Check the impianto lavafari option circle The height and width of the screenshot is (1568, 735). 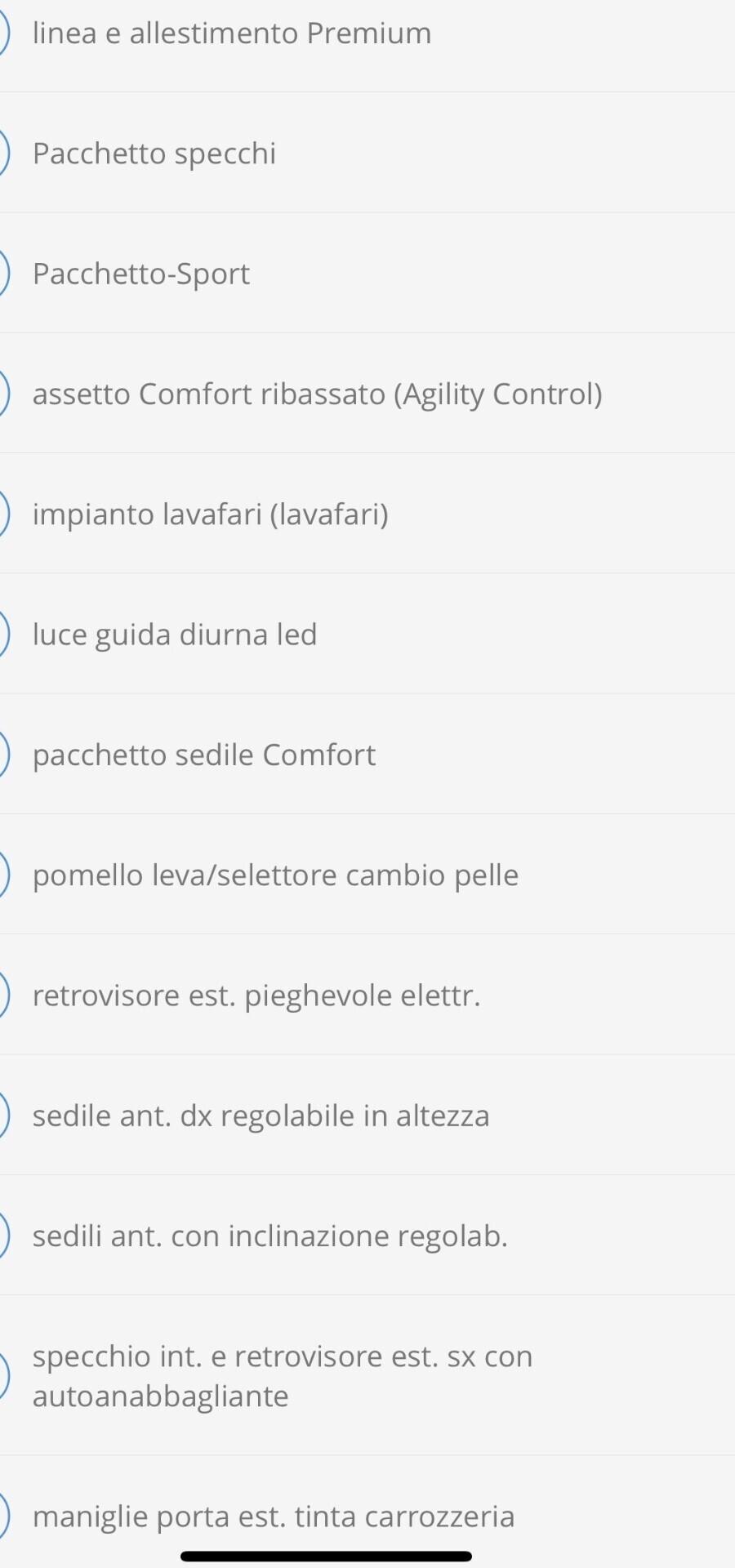click(3, 514)
